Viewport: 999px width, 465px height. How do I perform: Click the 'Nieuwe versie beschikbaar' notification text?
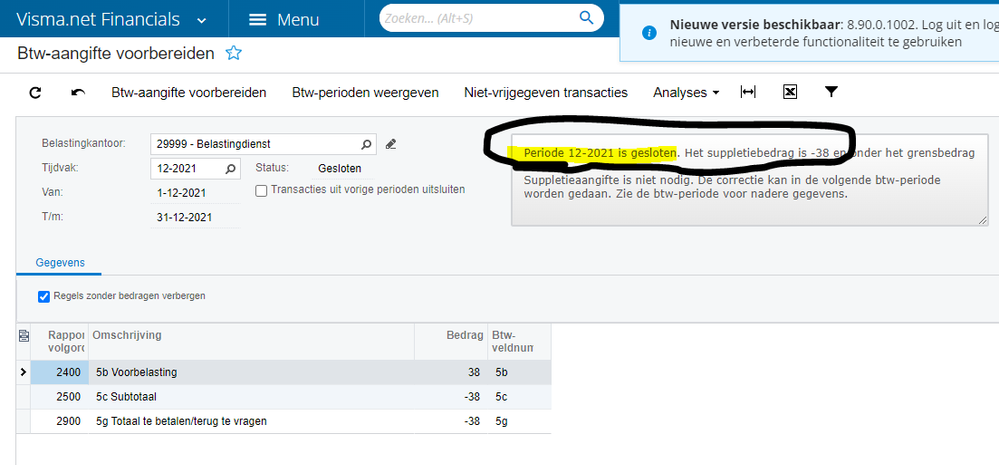[753, 25]
